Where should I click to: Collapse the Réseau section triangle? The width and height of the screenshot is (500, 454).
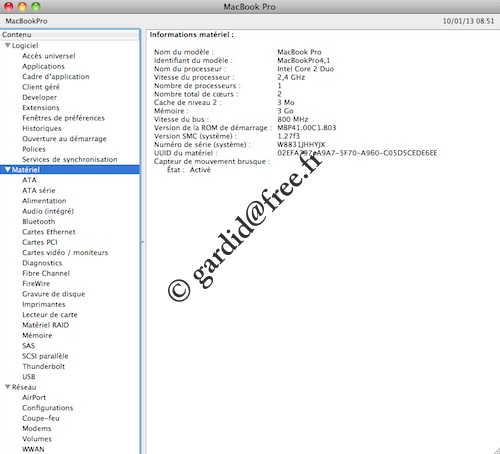pyautogui.click(x=8, y=387)
